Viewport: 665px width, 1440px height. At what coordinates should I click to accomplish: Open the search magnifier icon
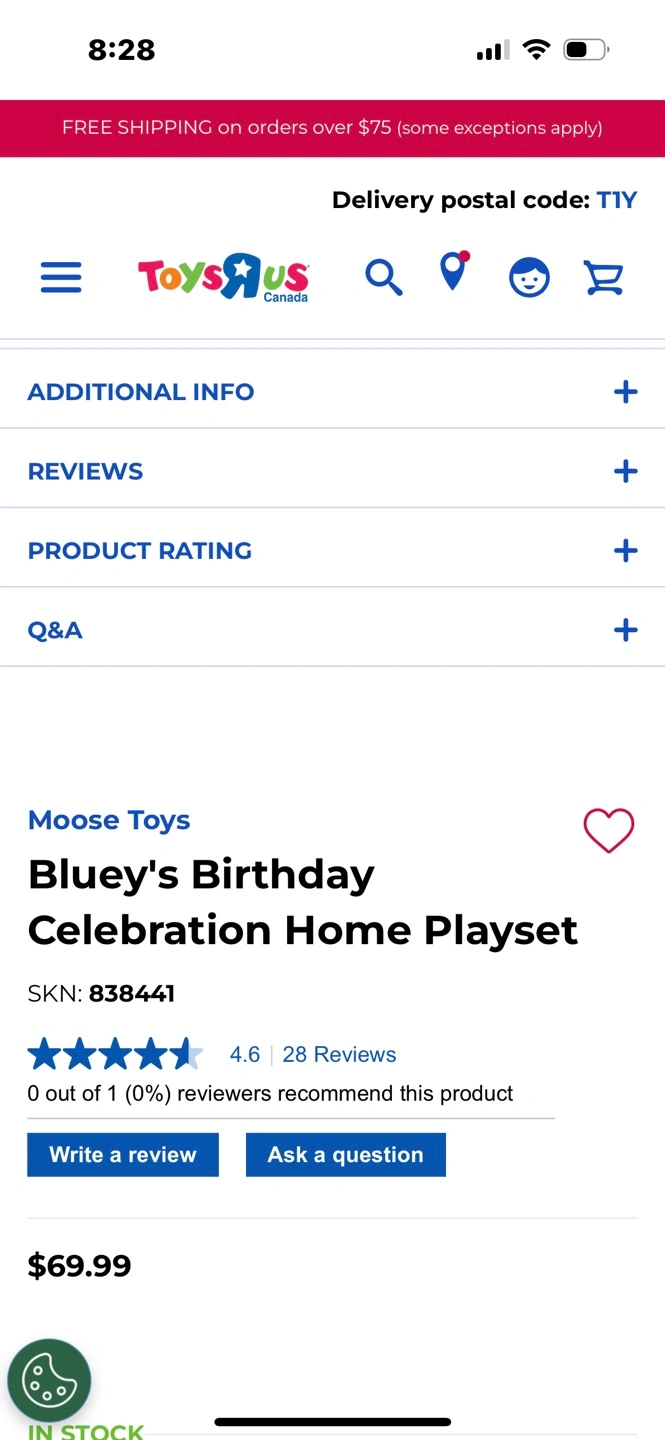(383, 277)
